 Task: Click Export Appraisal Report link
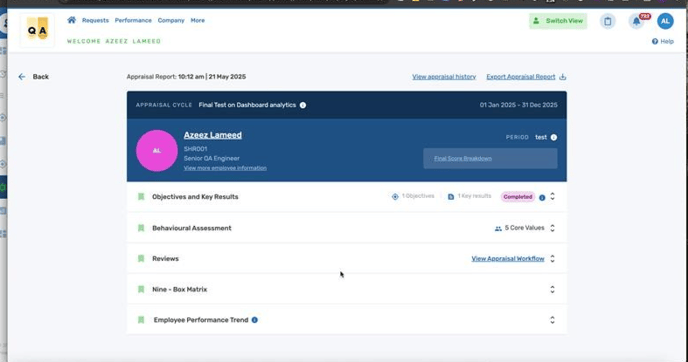point(520,77)
